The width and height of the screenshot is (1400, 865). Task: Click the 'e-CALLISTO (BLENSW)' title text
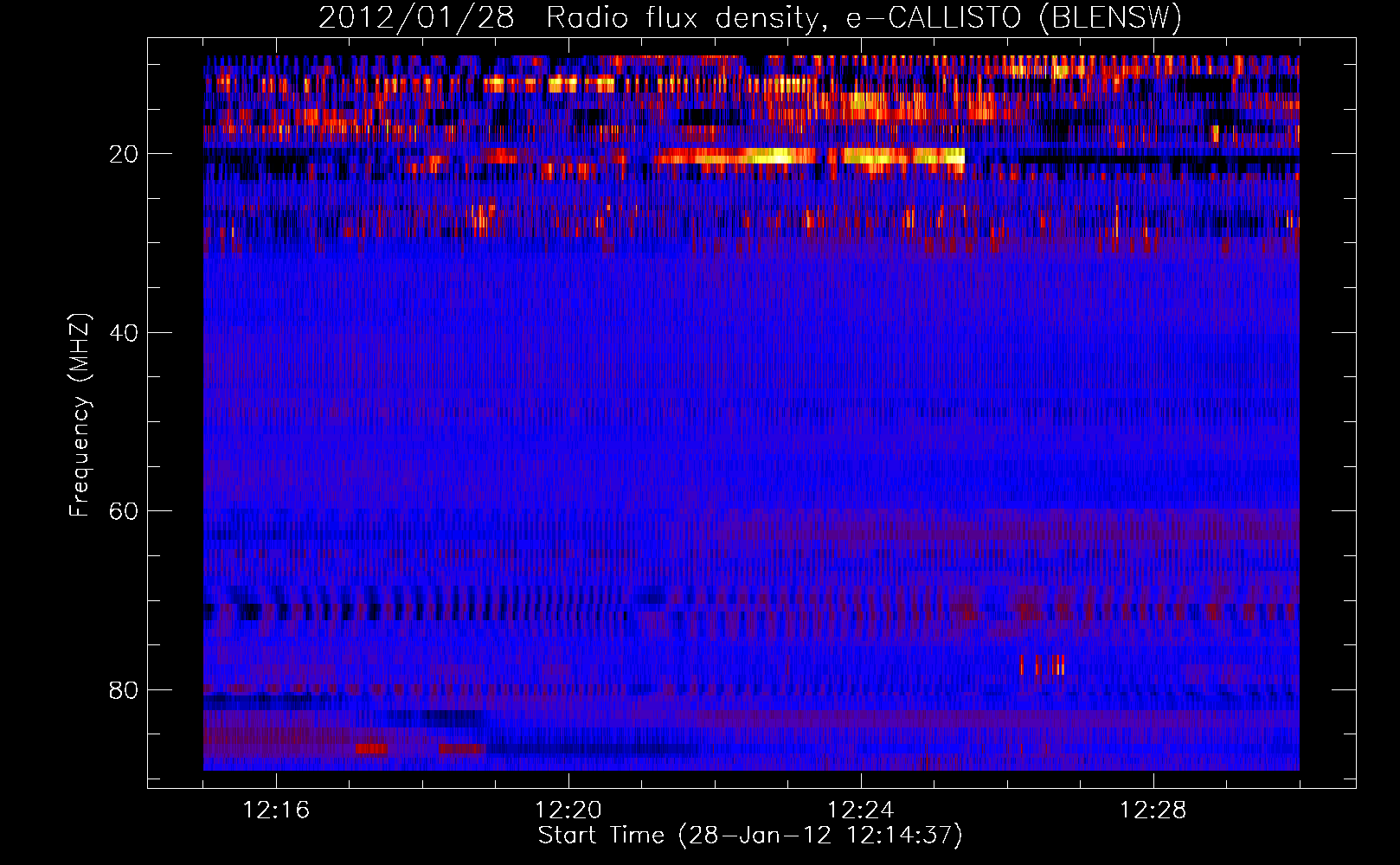click(1014, 18)
